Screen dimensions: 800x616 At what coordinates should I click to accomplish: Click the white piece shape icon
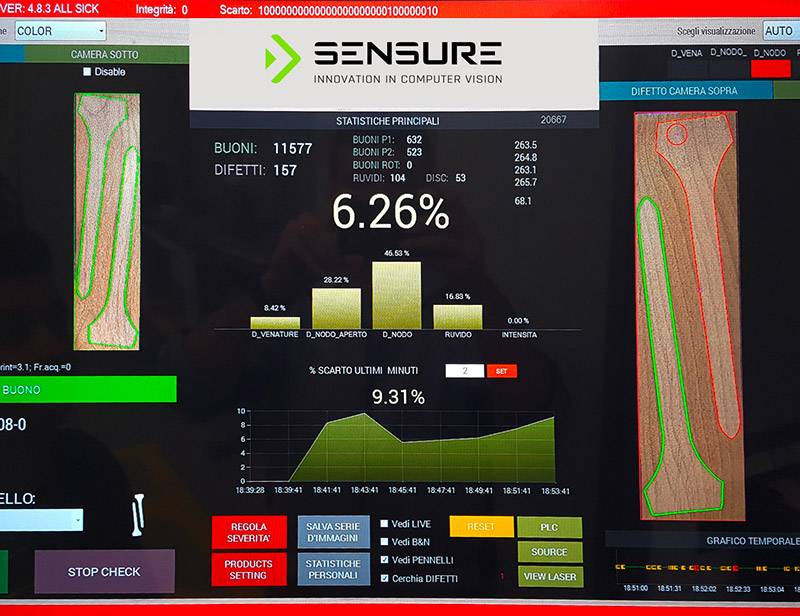coord(138,515)
